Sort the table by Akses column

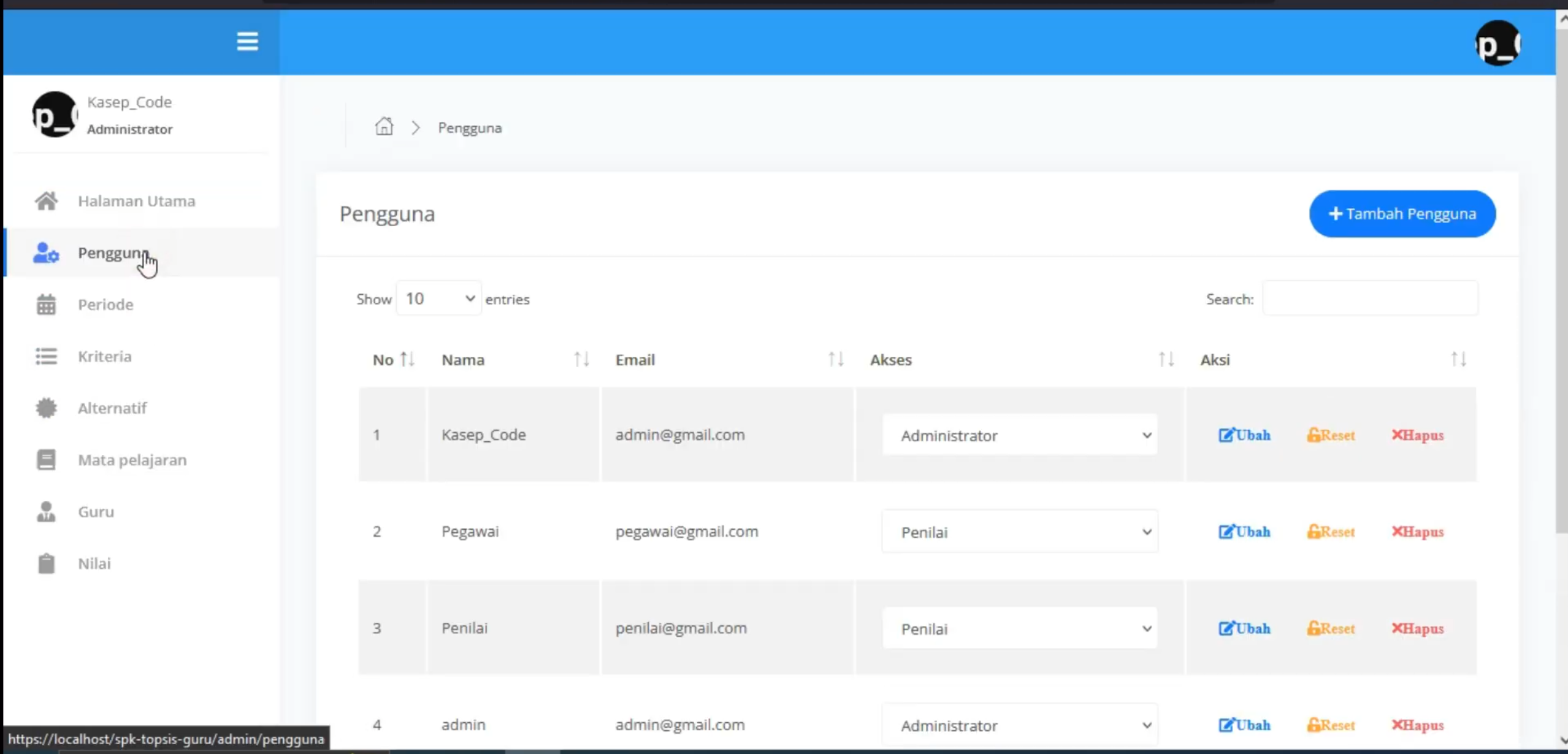[1166, 360]
